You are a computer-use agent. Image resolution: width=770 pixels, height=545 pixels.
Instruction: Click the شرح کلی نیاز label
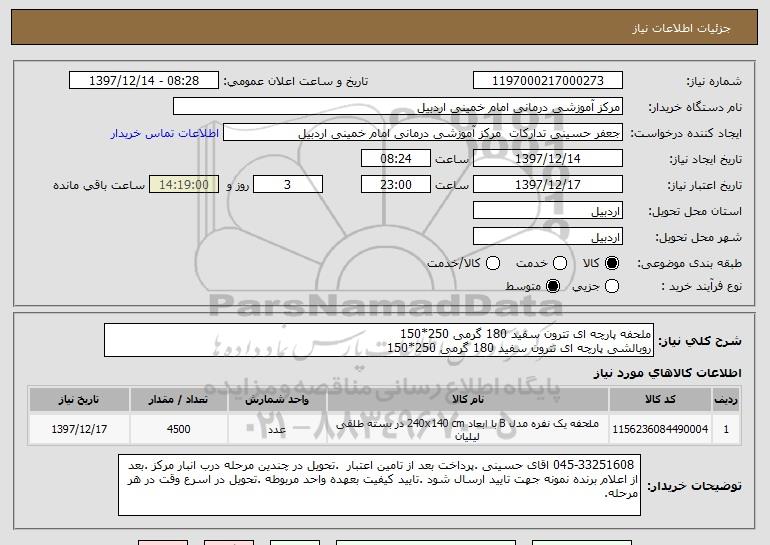tap(700, 341)
